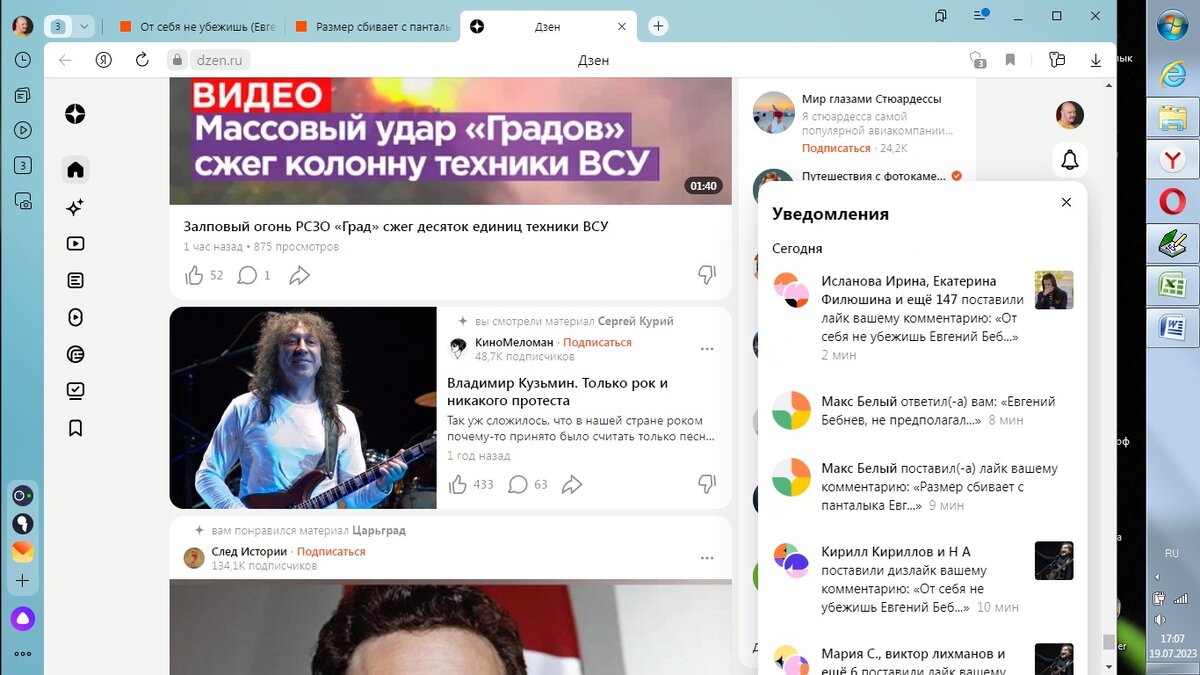Switch to the Размер сбивает с панталыка tab
The height and width of the screenshot is (675, 1200).
(372, 27)
